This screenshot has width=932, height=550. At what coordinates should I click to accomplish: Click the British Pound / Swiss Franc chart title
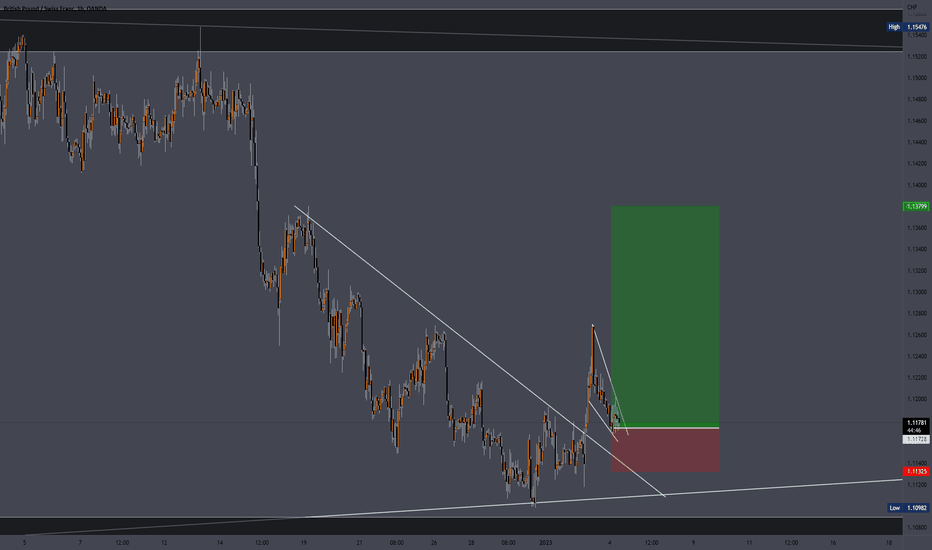click(55, 8)
